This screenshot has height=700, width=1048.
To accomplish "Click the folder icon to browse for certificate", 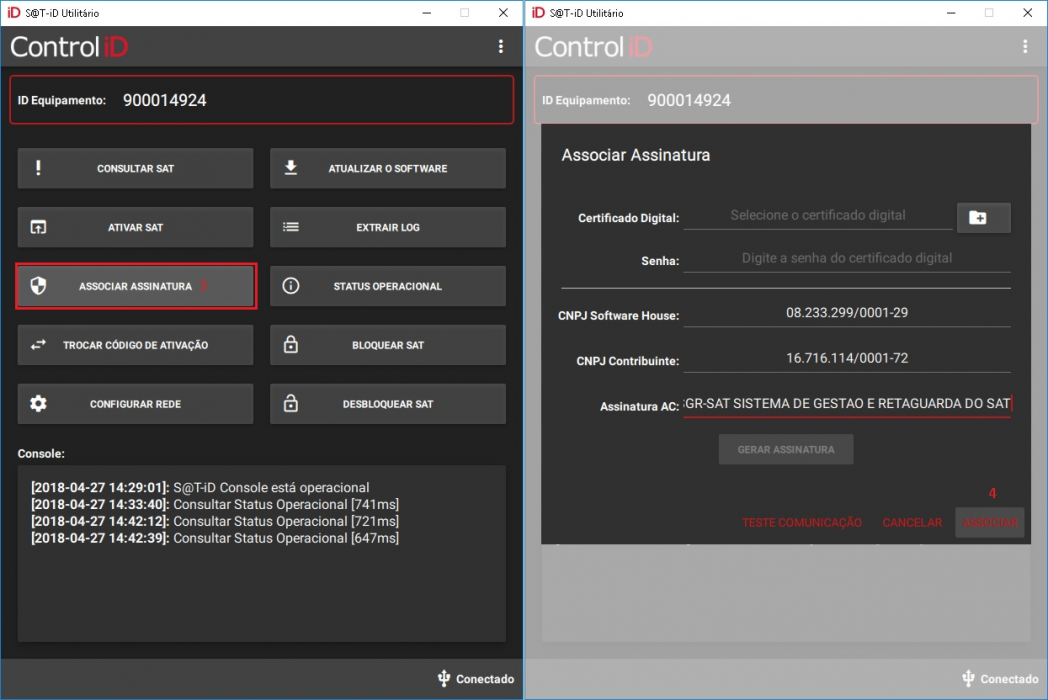I will coord(983,217).
